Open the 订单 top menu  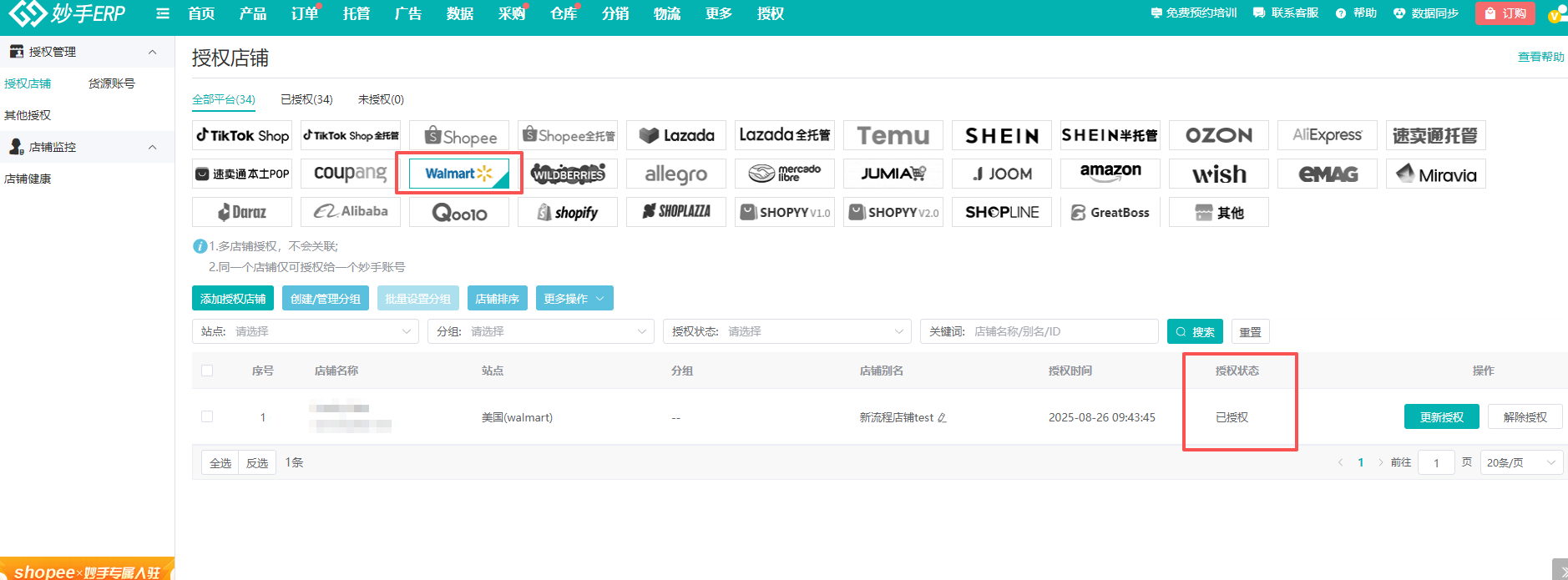(305, 13)
